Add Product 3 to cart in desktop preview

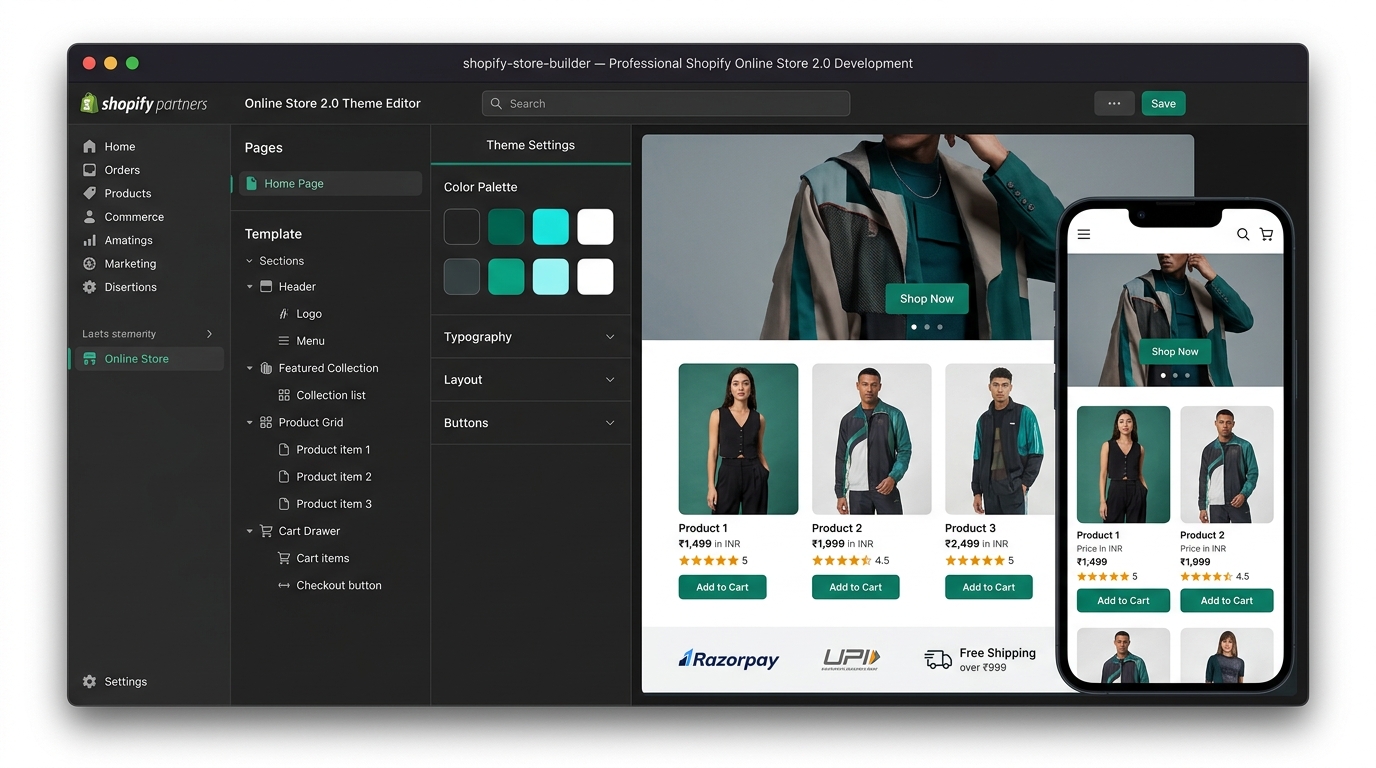tap(989, 587)
